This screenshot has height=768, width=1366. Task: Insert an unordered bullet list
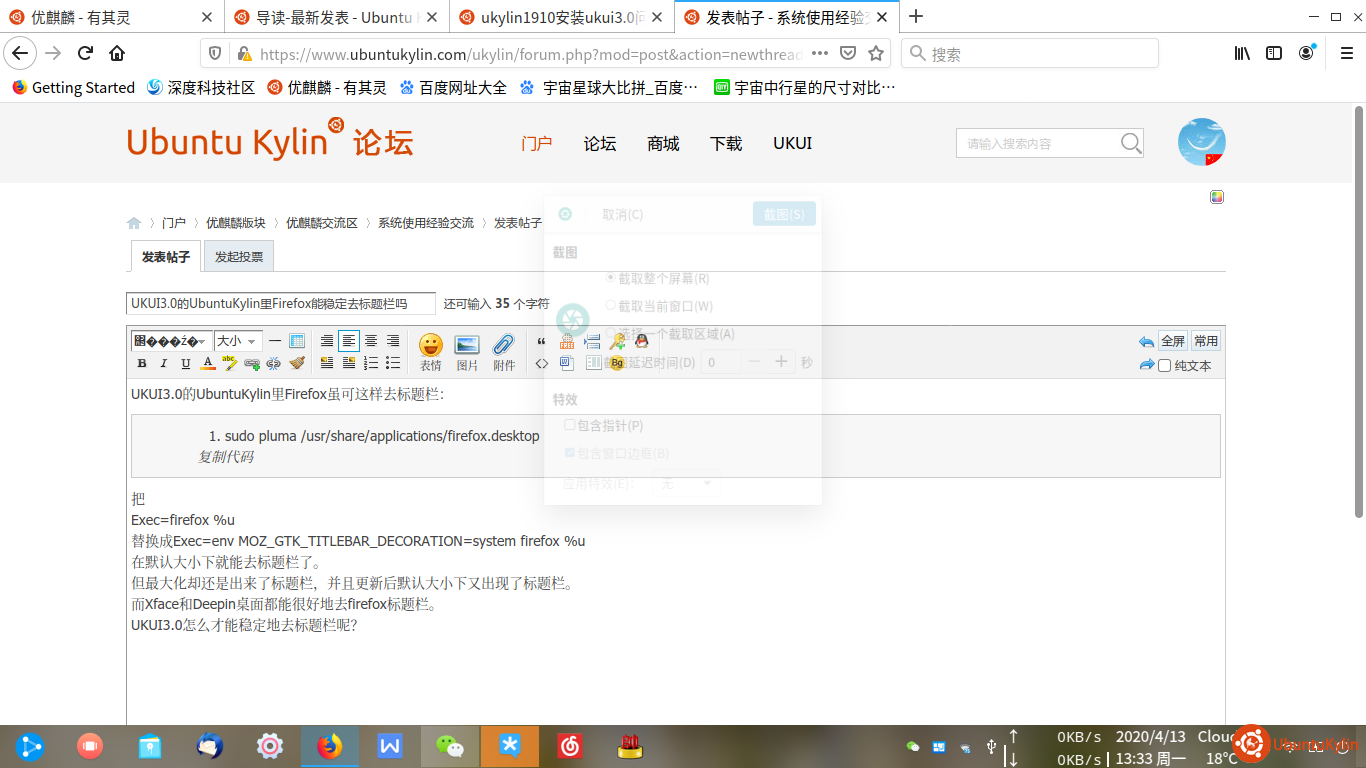[x=393, y=364]
